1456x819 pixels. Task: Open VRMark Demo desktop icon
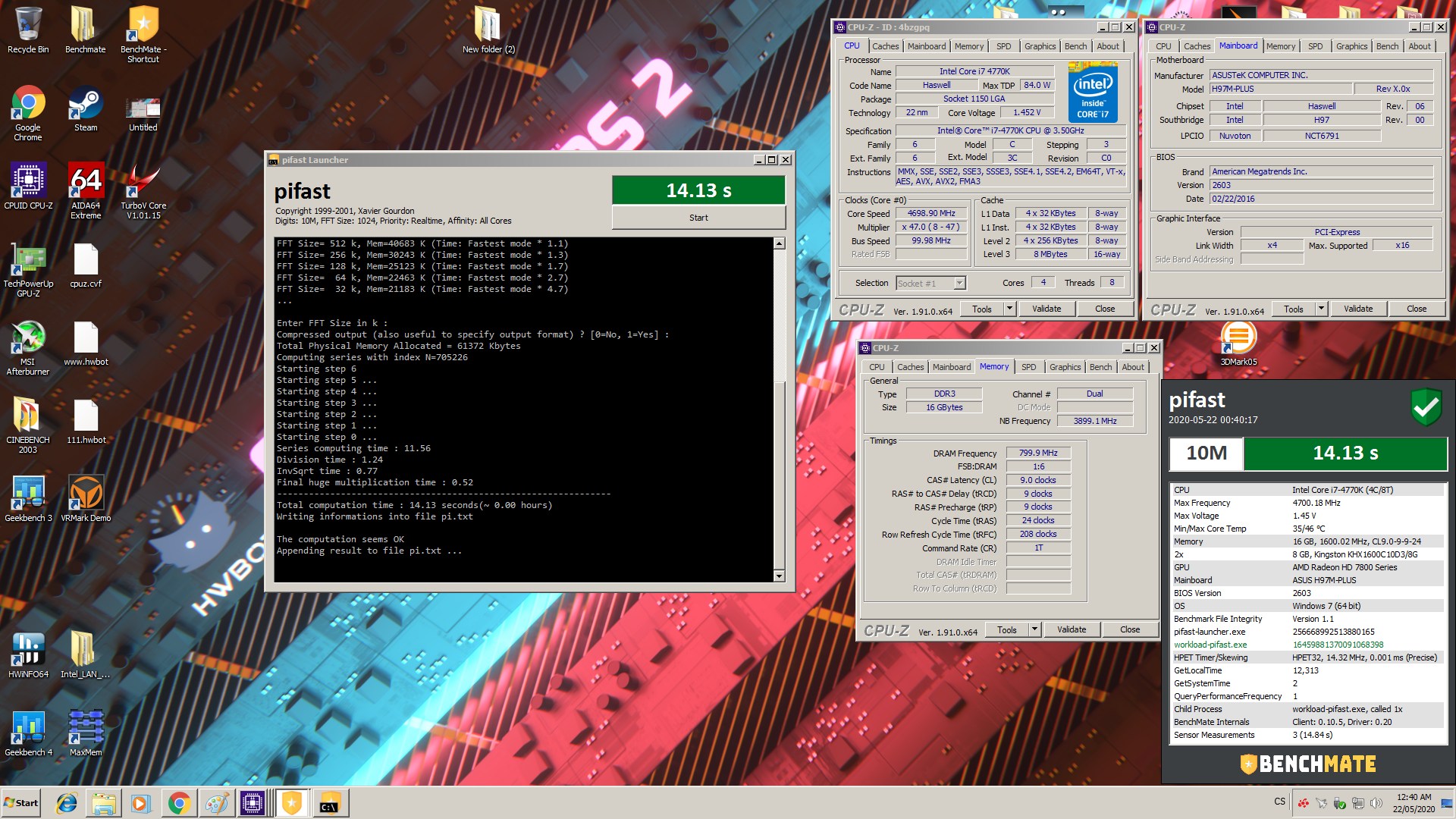point(85,499)
